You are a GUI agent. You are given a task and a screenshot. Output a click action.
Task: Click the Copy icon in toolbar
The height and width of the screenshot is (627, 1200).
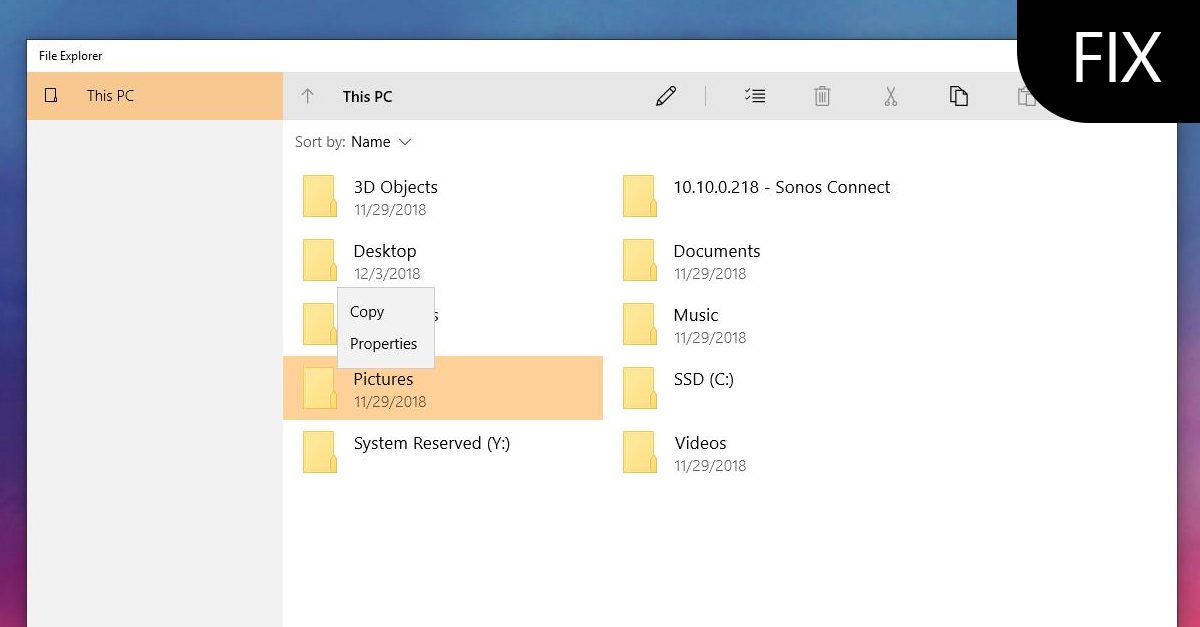[958, 96]
